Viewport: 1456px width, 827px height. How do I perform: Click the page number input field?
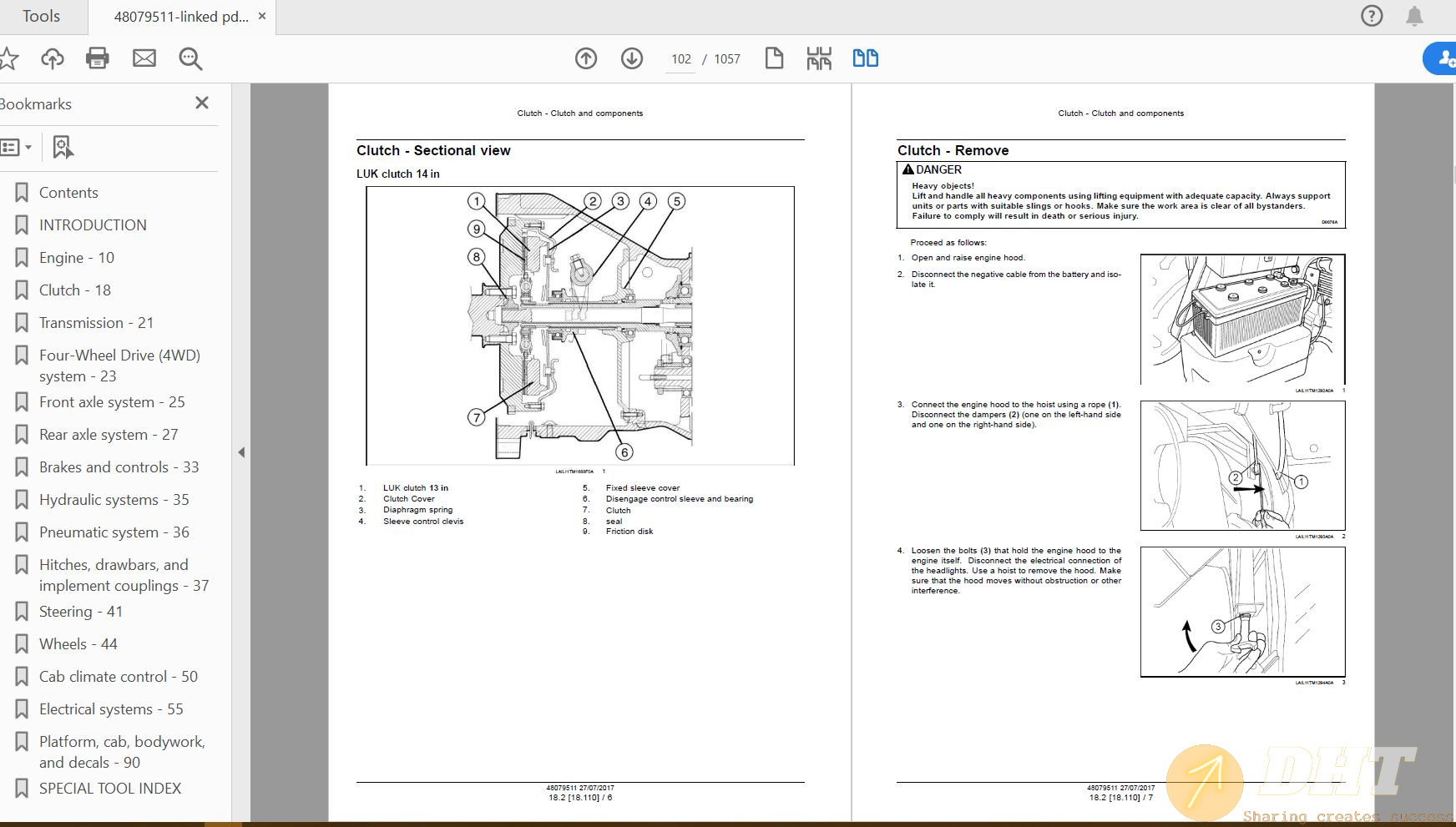(680, 59)
